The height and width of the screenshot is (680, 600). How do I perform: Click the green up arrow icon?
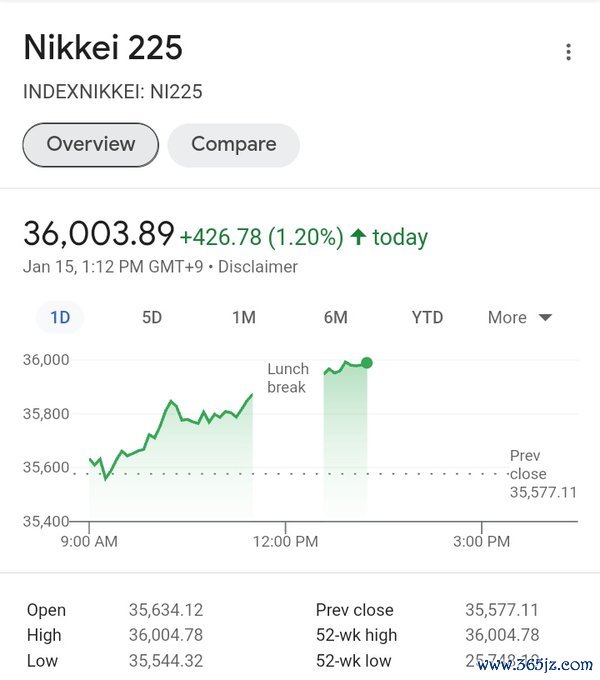[x=358, y=237]
